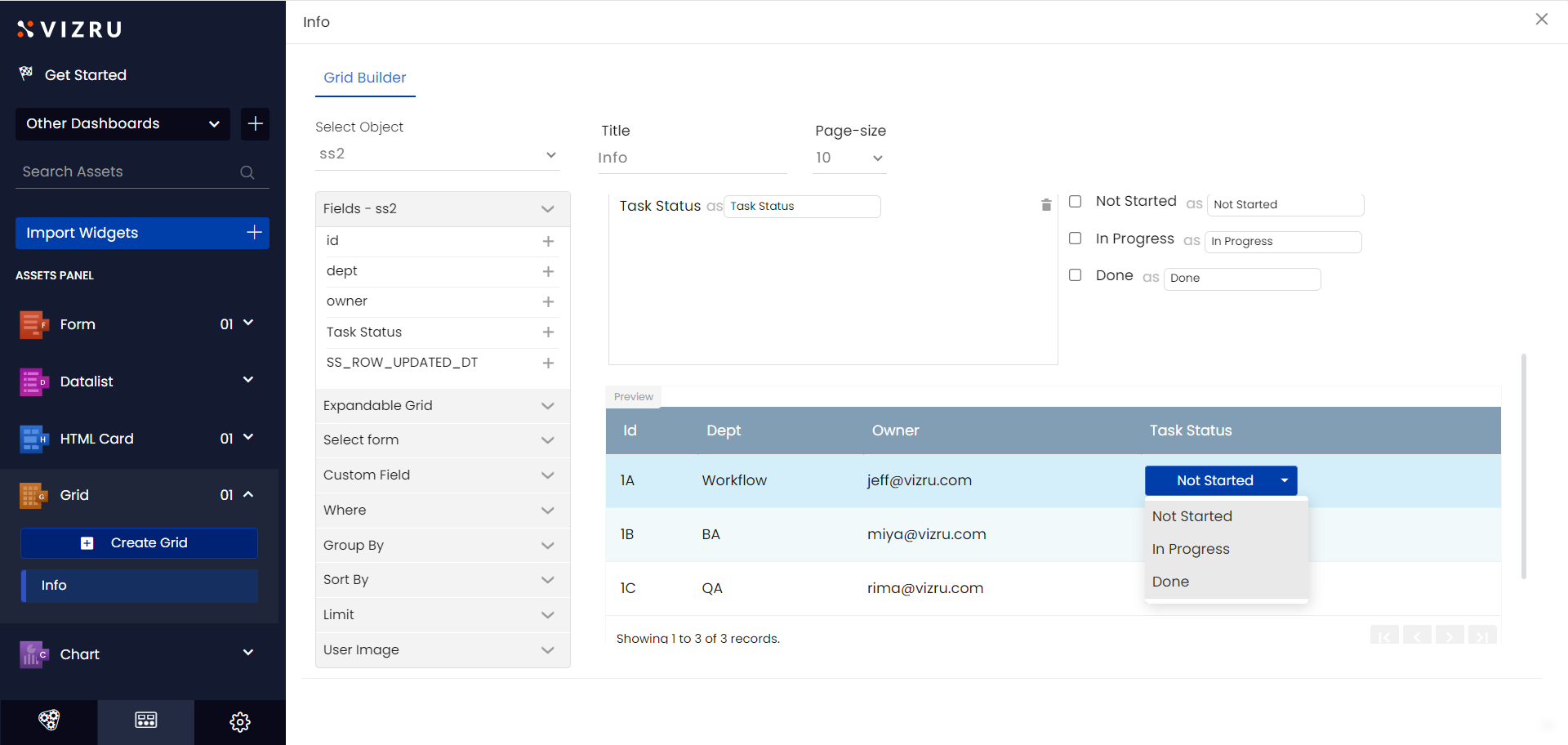The image size is (1568, 745).
Task: Tick the Done checkbox
Action: click(x=1076, y=275)
